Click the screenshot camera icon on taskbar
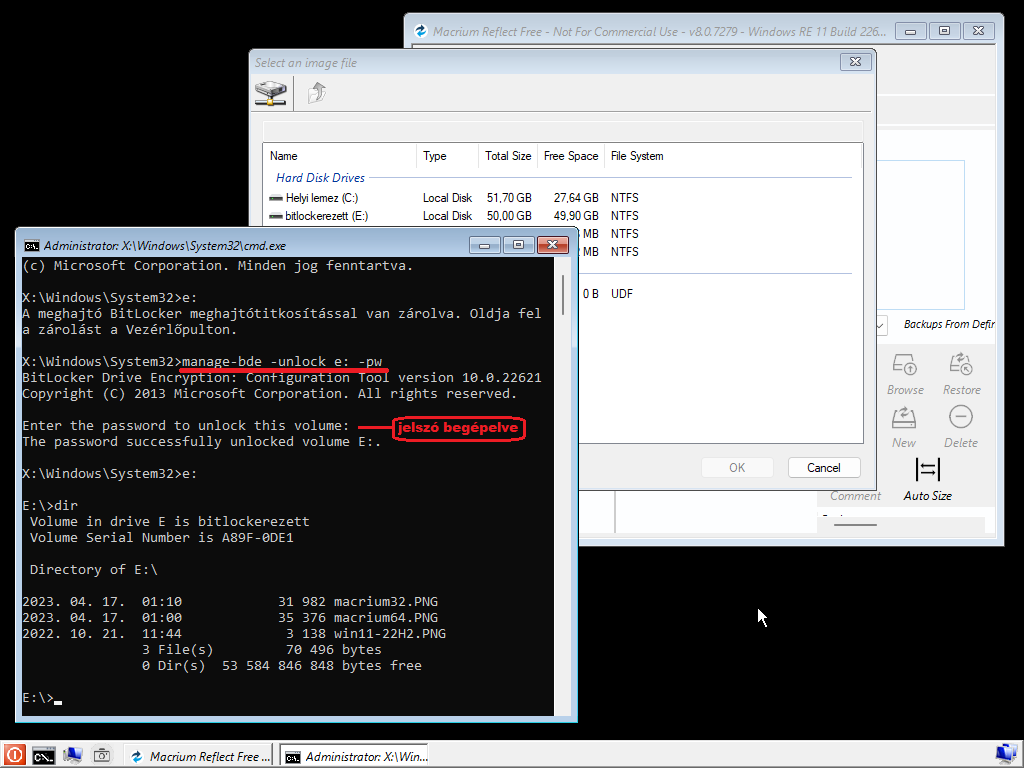 pyautogui.click(x=101, y=756)
